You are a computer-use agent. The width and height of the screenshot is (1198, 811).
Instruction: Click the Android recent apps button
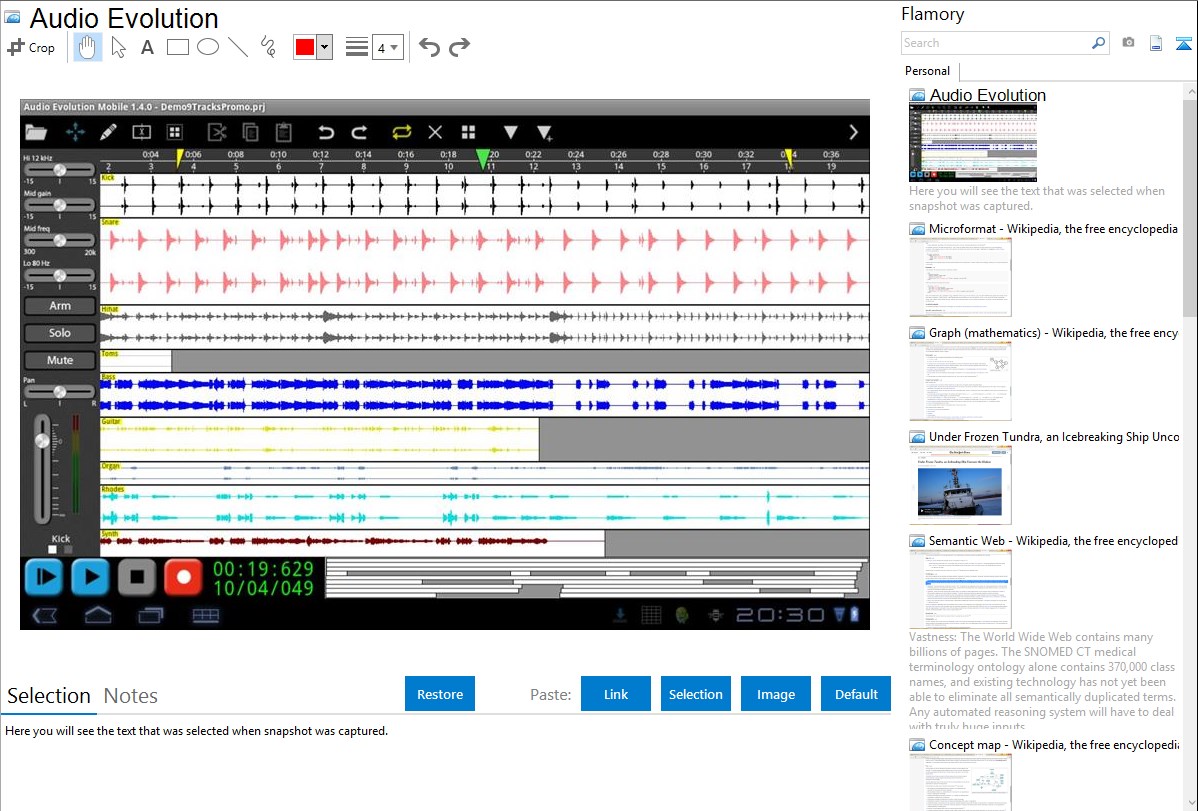pos(151,615)
